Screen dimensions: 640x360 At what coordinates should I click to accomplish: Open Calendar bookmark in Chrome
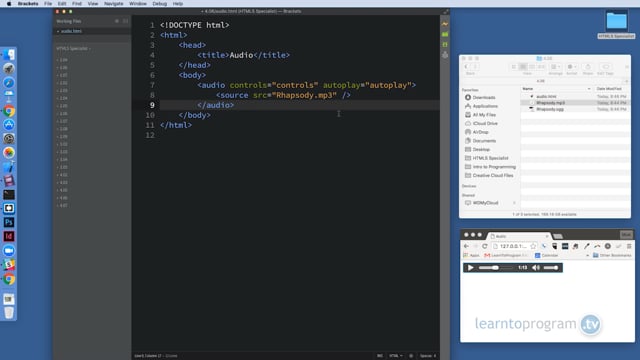tap(546, 256)
